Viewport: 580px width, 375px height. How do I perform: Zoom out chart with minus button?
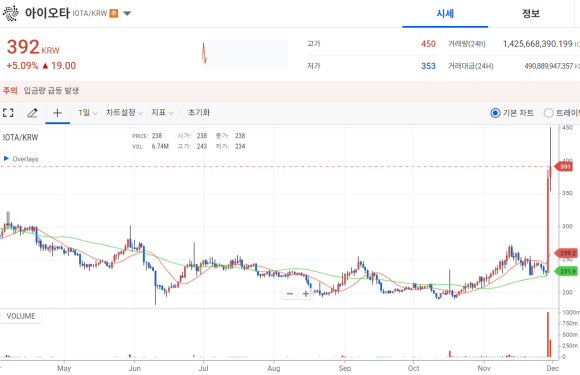tap(290, 294)
